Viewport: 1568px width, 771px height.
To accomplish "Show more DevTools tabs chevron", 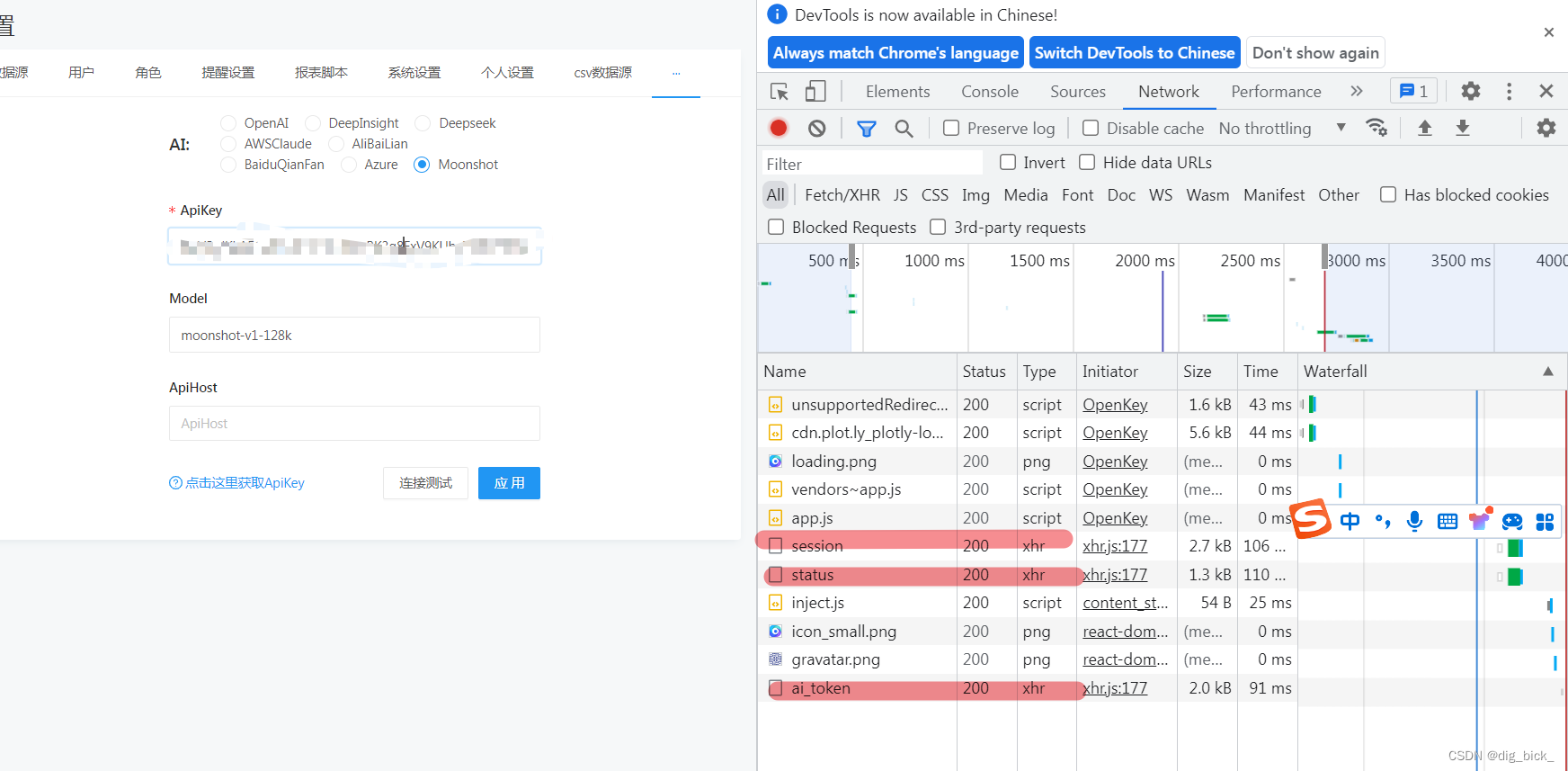I will (x=1356, y=91).
